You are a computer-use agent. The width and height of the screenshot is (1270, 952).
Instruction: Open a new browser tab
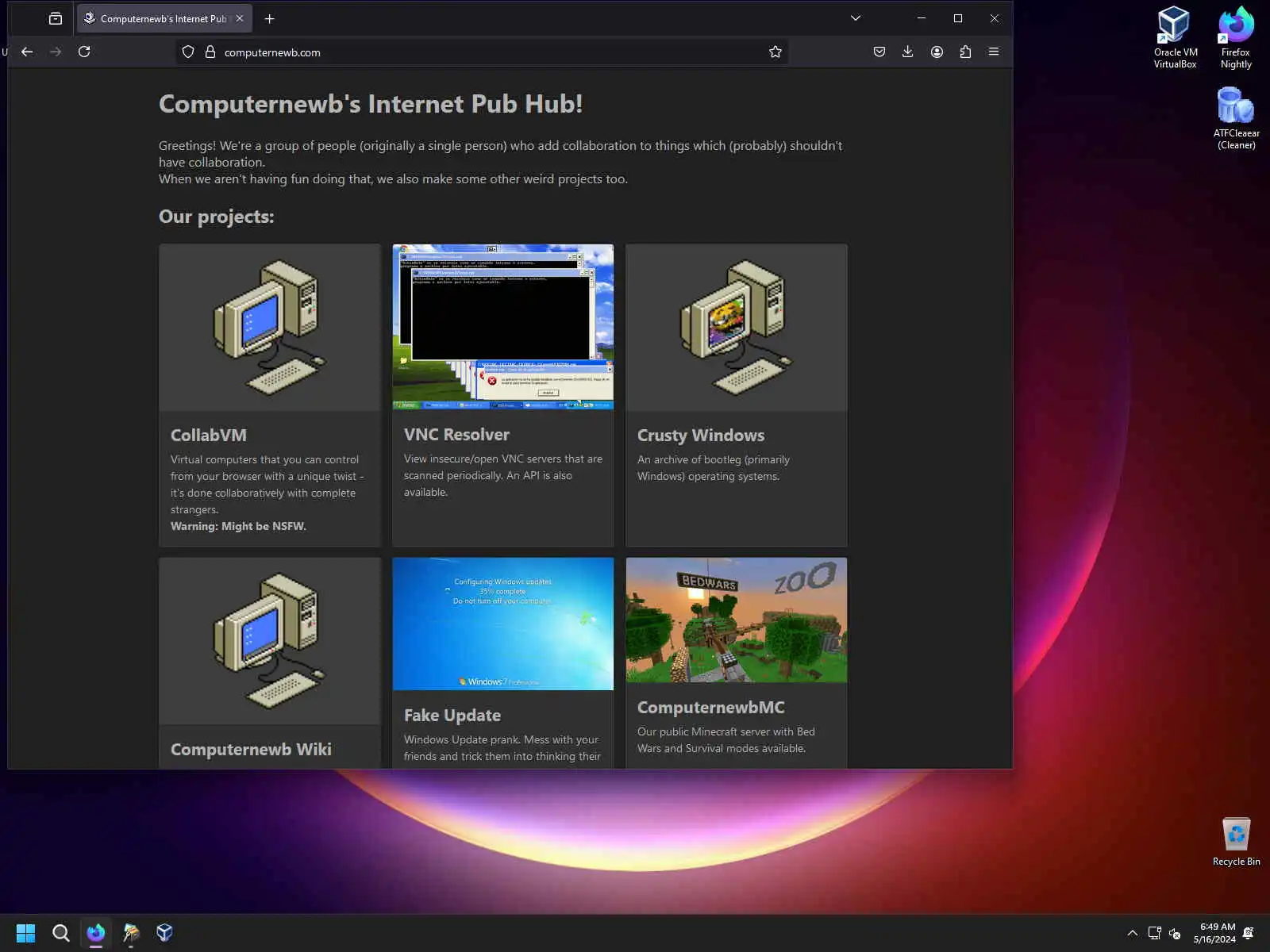coord(270,18)
